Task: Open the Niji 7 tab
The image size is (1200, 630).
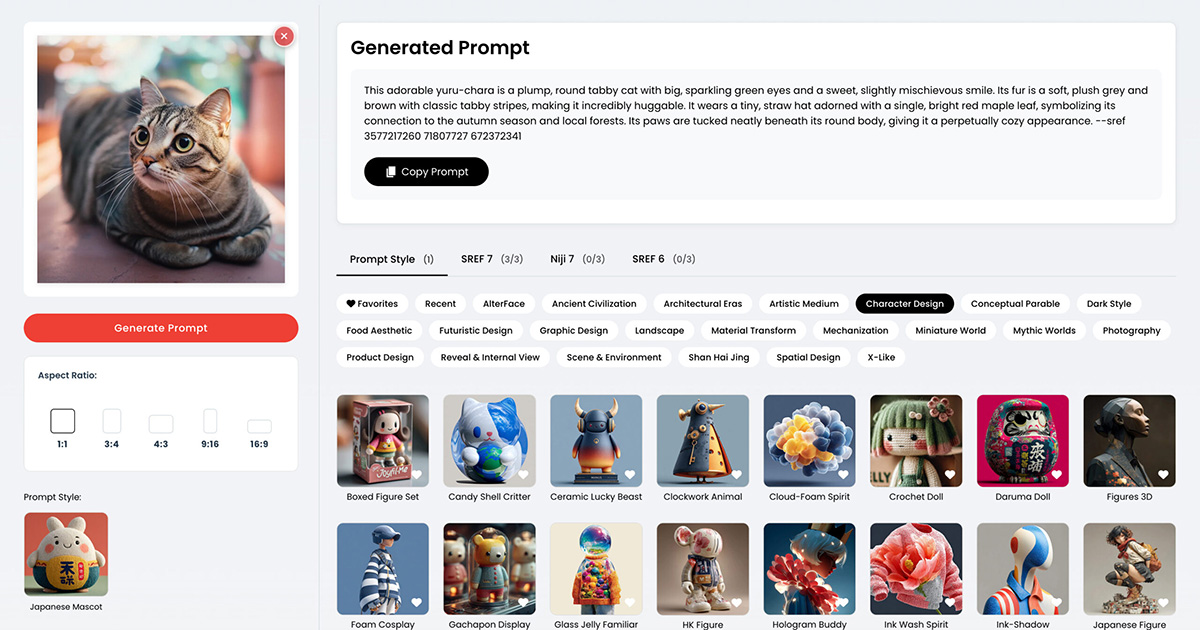Action: [x=578, y=259]
